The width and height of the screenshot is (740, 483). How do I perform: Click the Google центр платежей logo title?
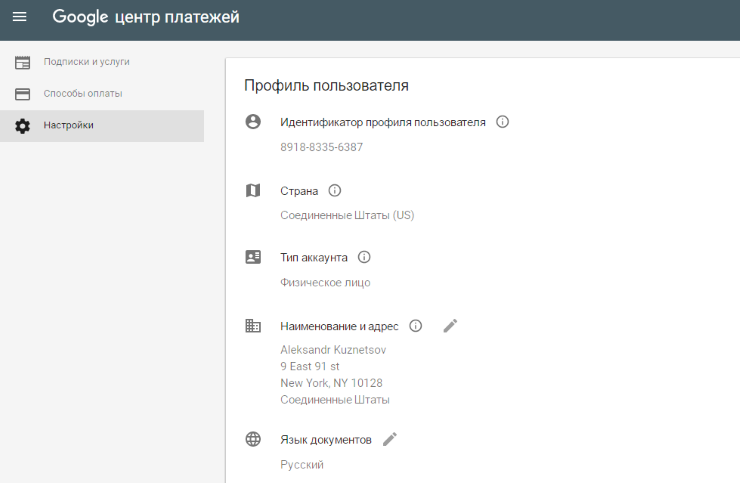[x=146, y=17]
